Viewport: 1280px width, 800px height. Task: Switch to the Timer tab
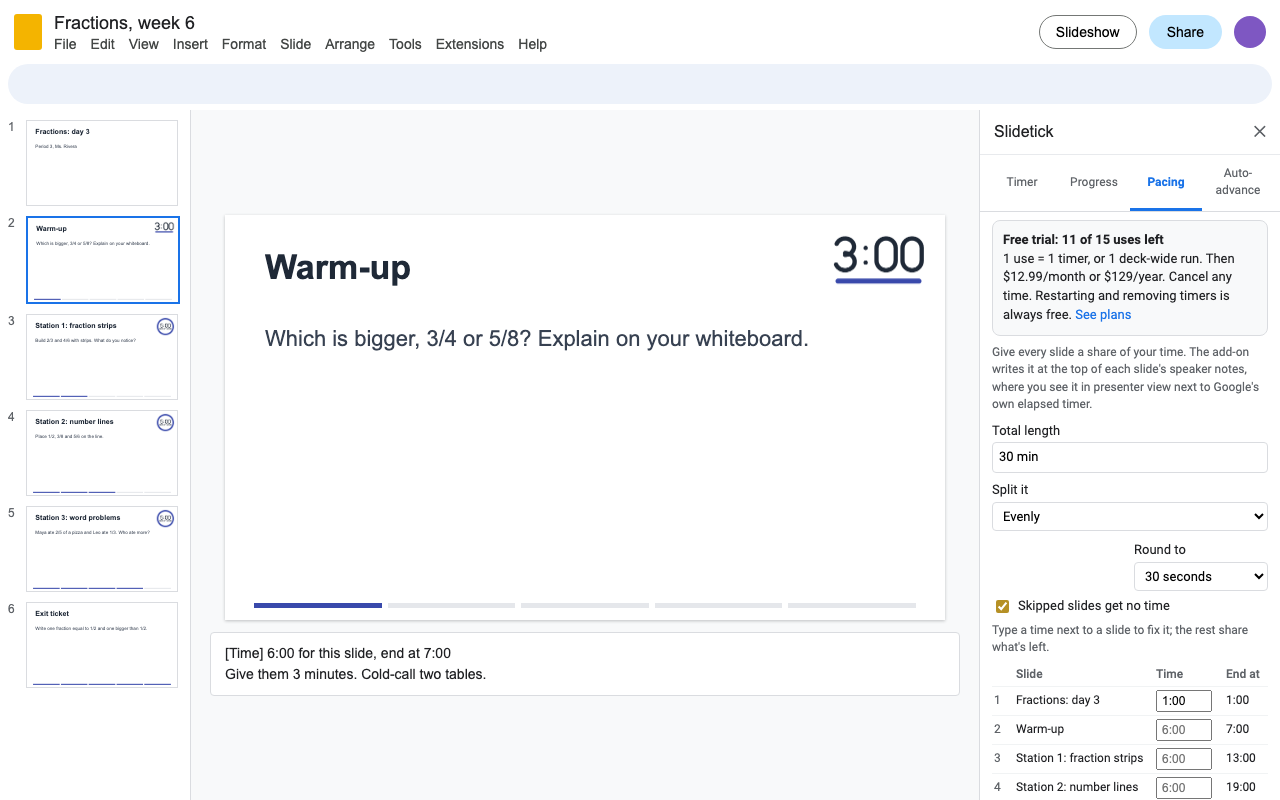1022,182
